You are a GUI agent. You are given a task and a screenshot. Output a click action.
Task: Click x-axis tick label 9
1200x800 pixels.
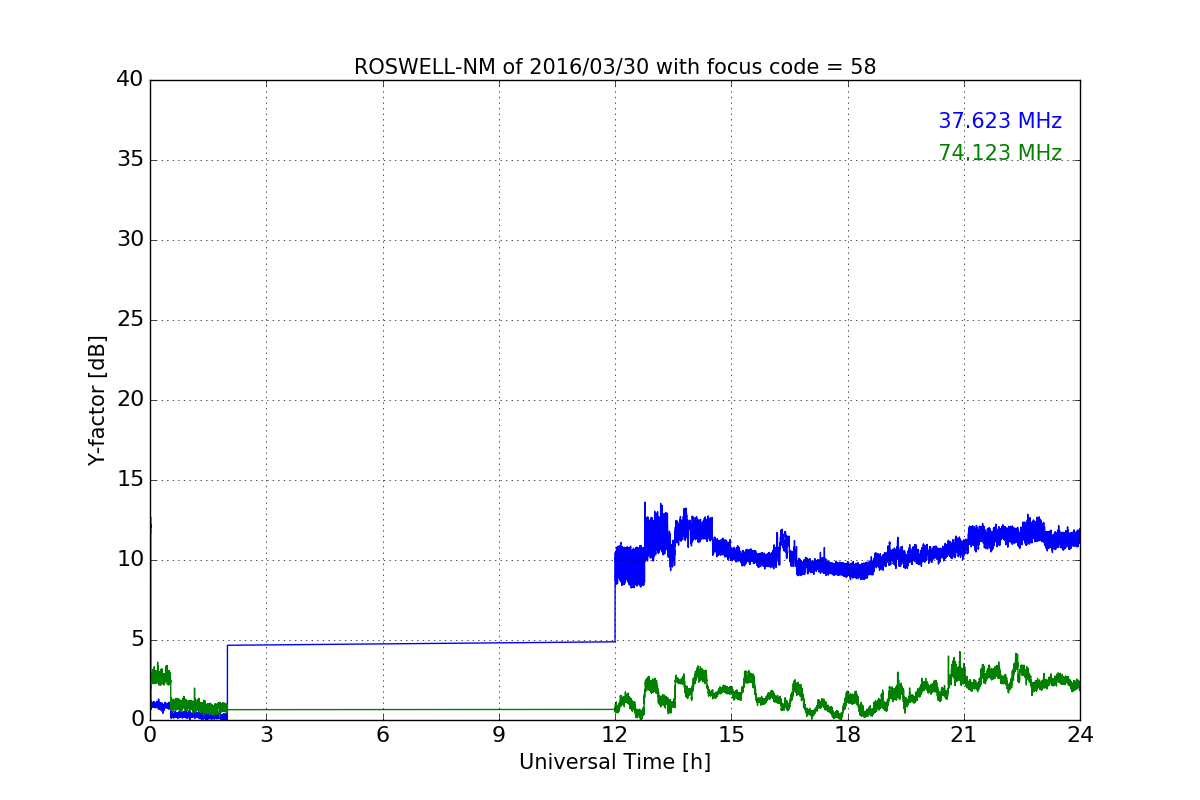[x=499, y=735]
